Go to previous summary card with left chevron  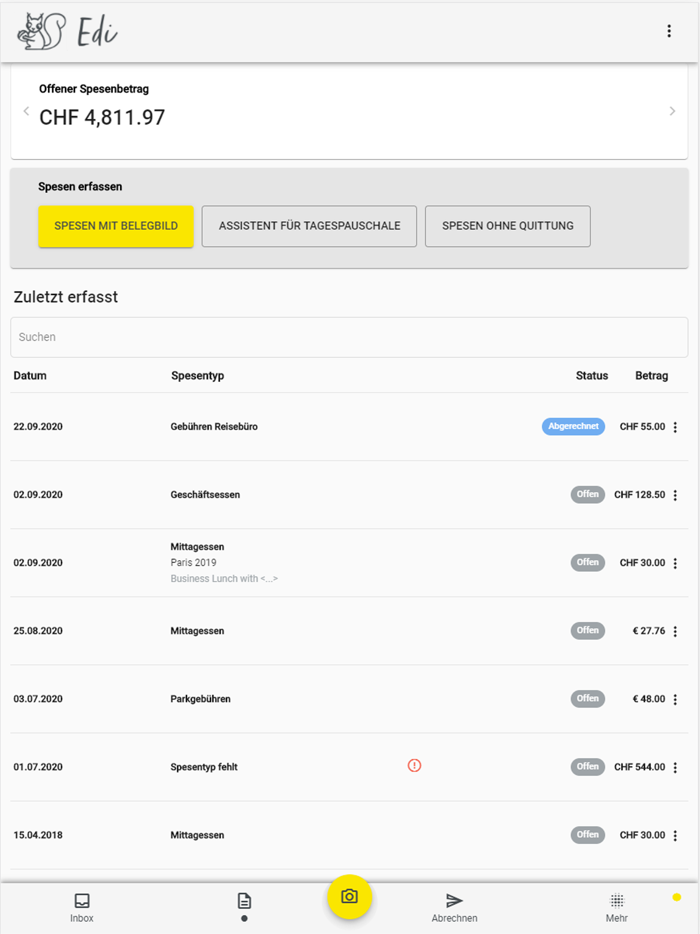(26, 111)
